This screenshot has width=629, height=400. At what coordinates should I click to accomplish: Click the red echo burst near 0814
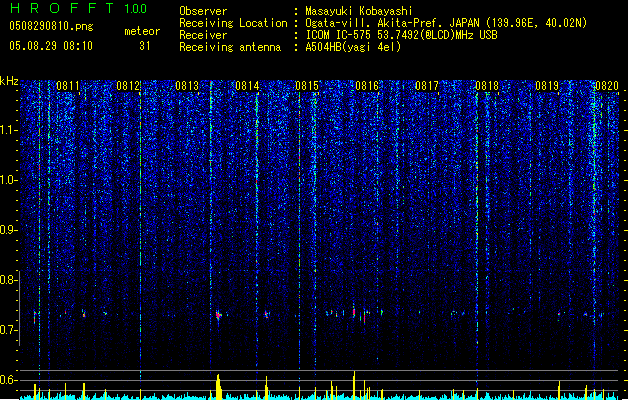266,315
